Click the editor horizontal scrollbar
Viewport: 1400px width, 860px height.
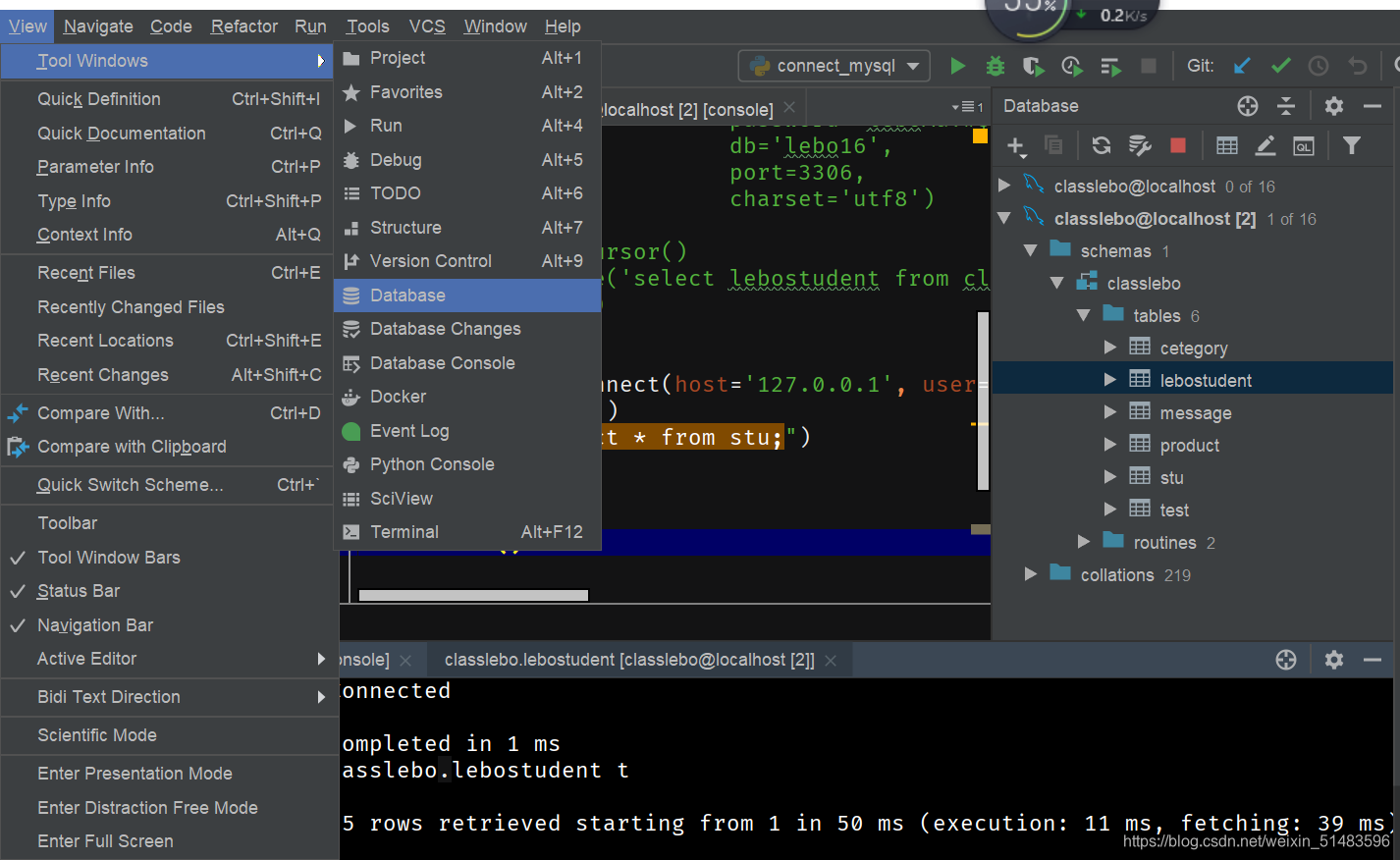click(x=473, y=595)
